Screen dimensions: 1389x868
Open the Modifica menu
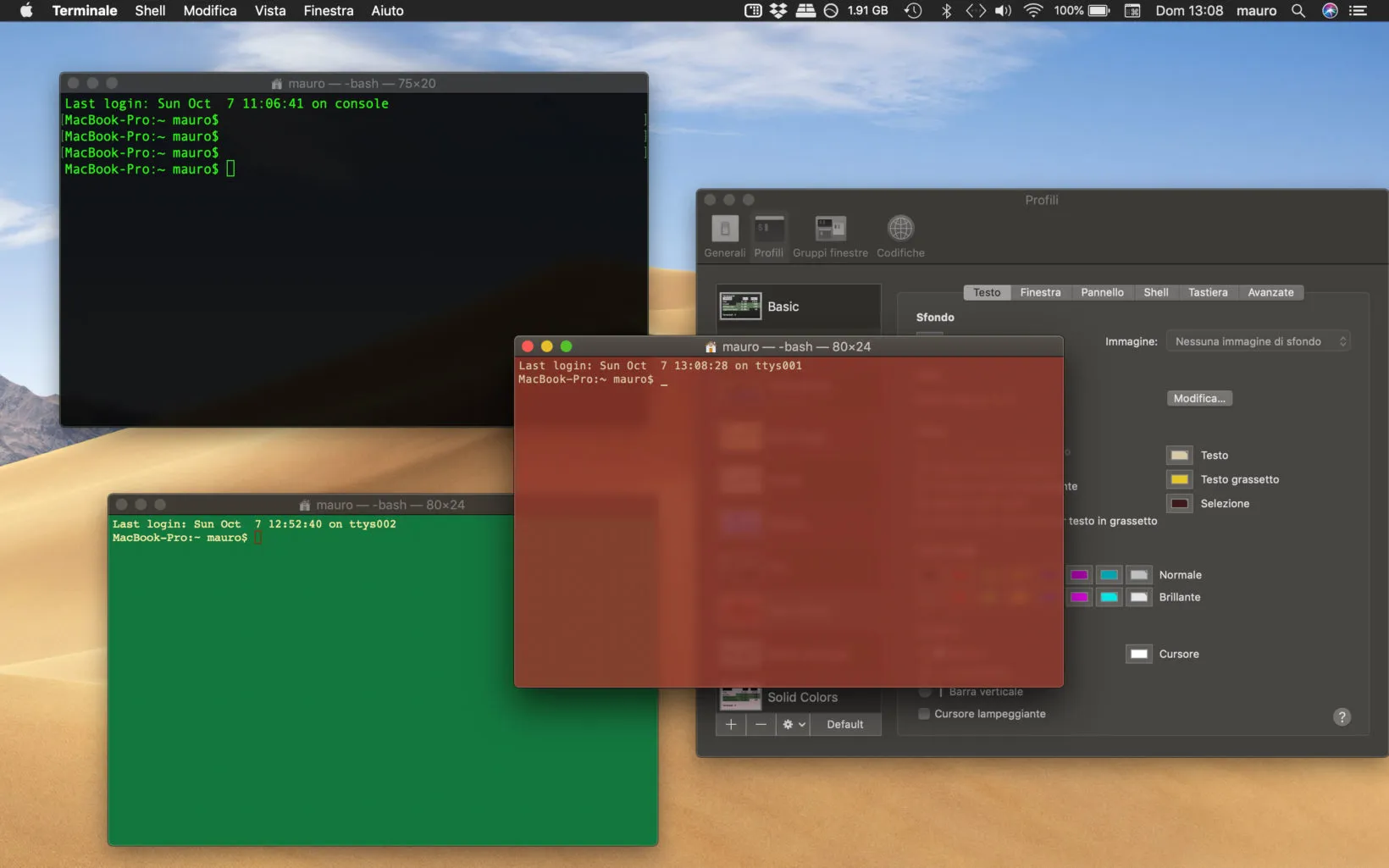pos(210,10)
